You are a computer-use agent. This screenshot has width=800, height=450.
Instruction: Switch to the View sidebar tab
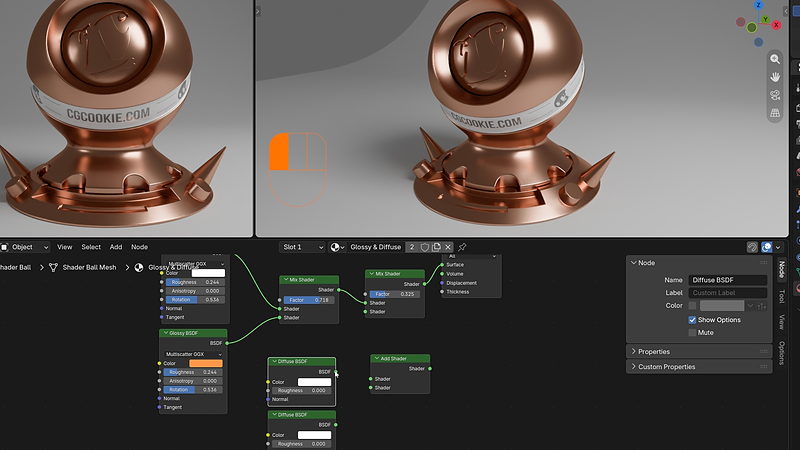coord(781,322)
